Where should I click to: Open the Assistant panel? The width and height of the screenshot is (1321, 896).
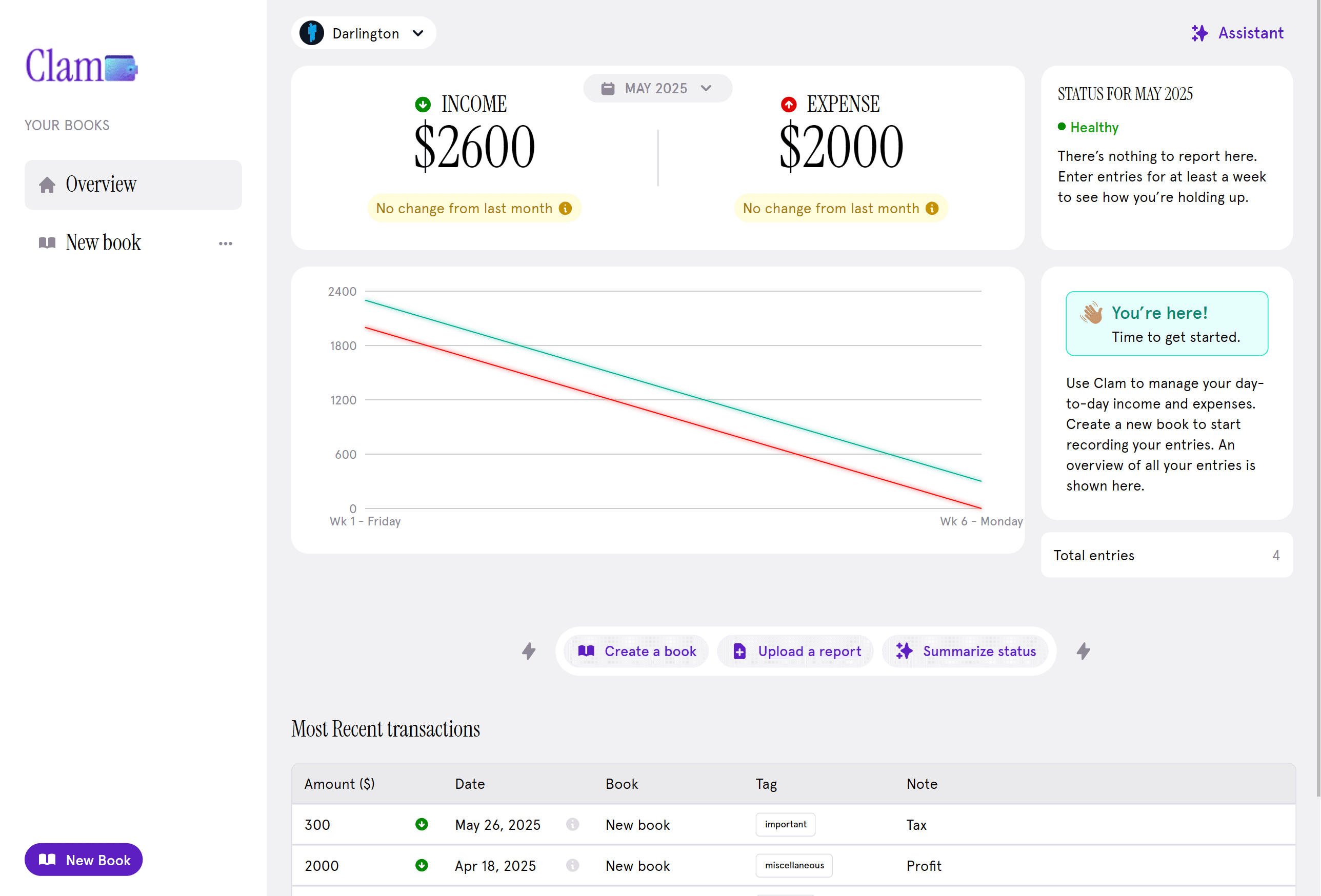coord(1237,33)
